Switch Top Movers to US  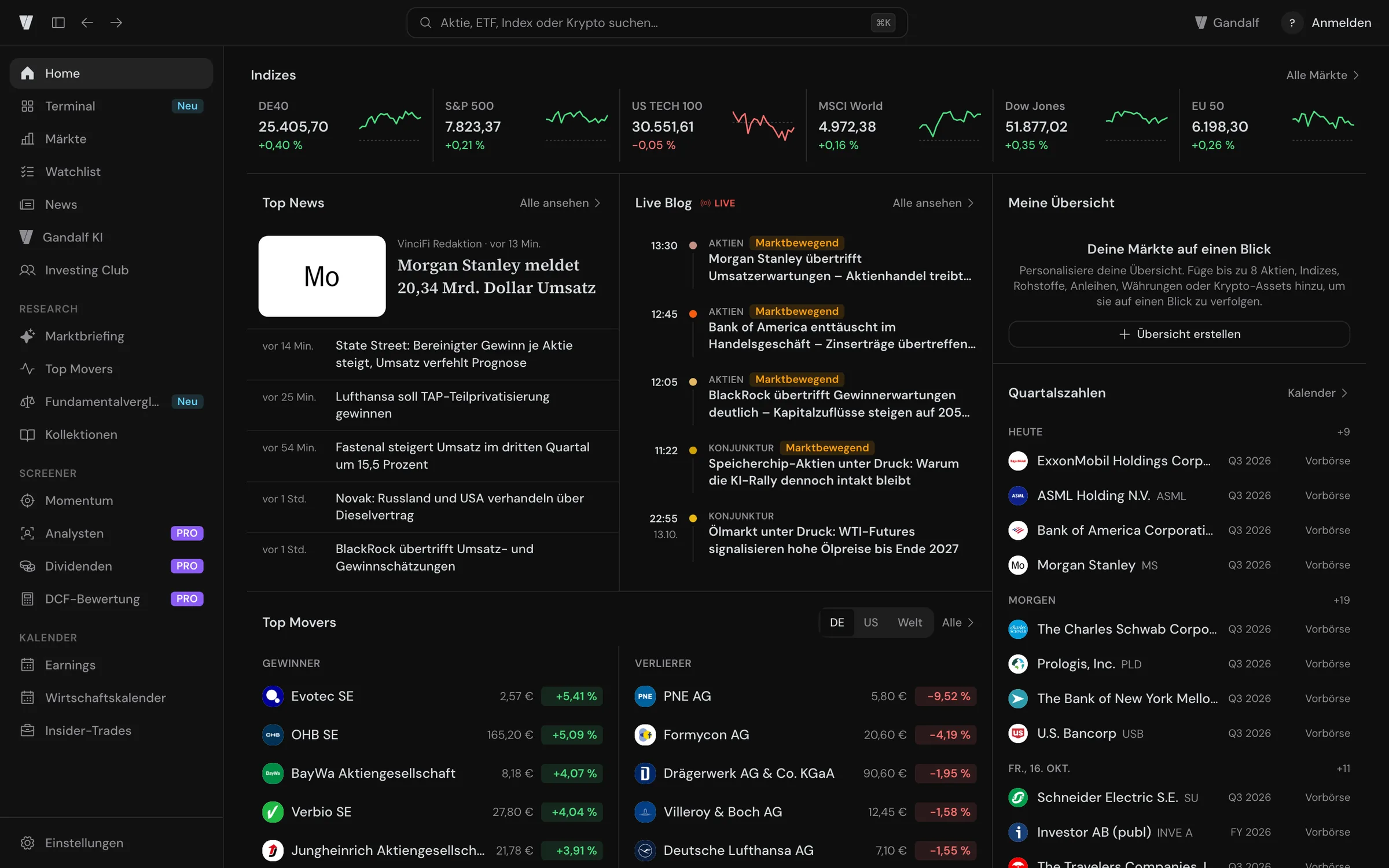870,623
